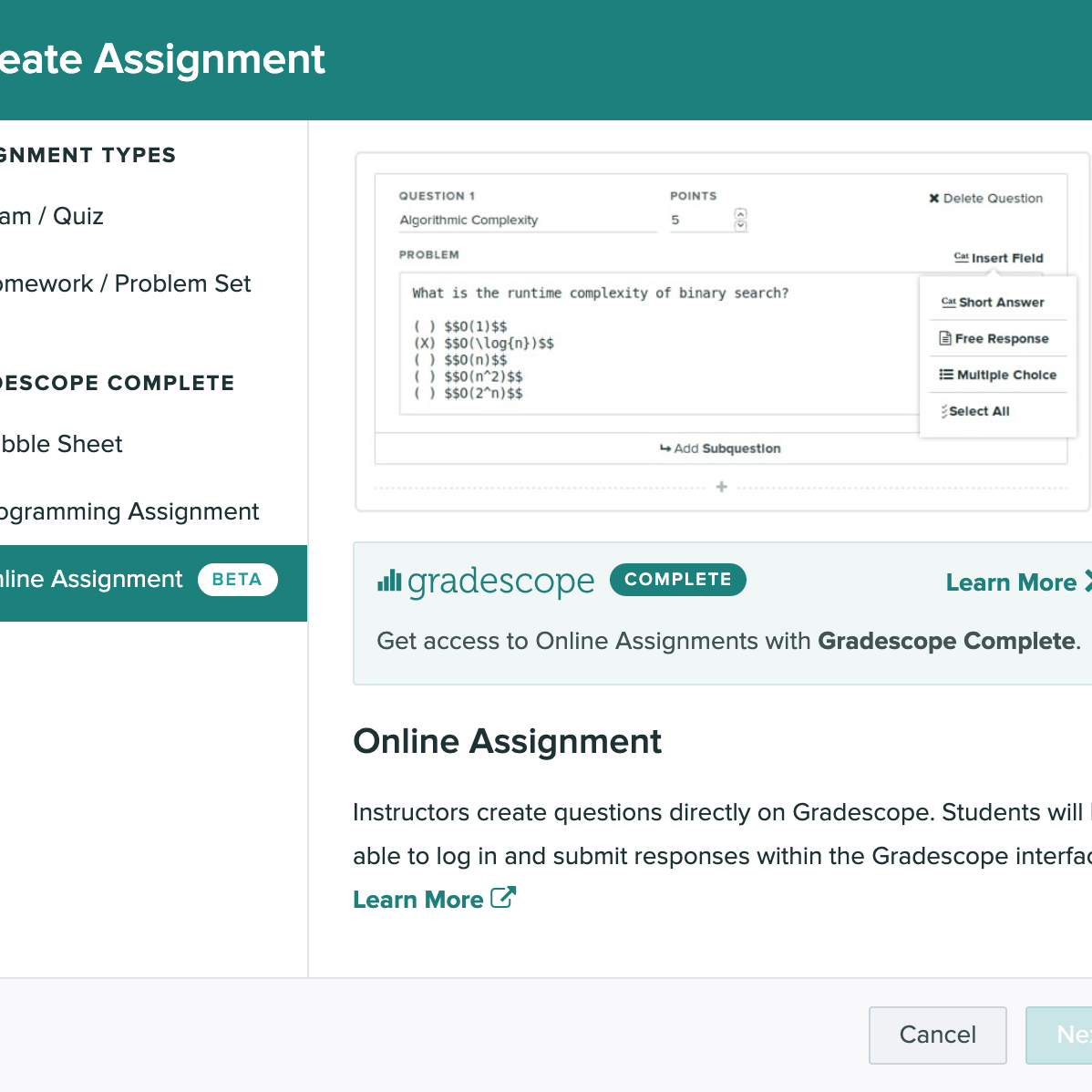This screenshot has width=1092, height=1092.
Task: Click the plus icon below the question
Action: click(x=722, y=487)
